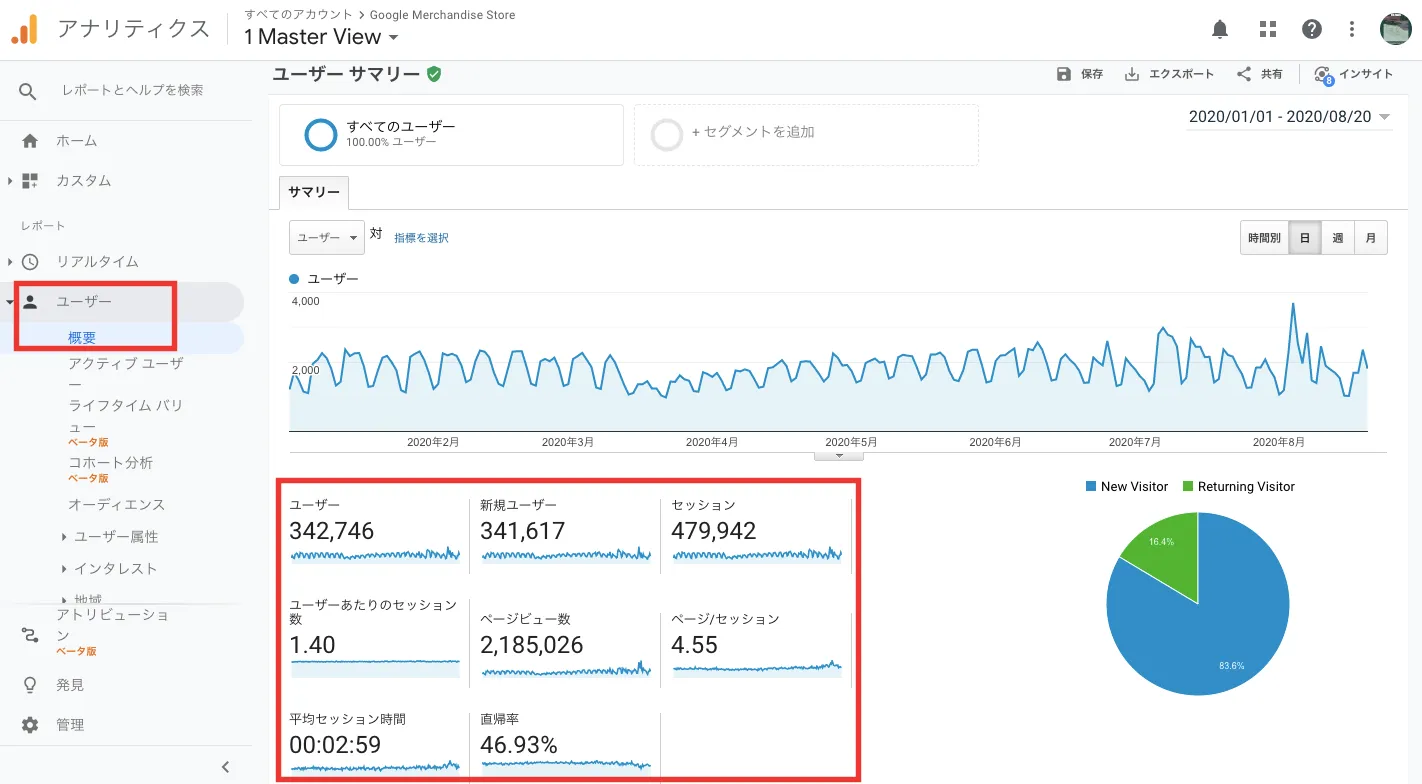Collapse the sidebar with the chevron
Image resolution: width=1422 pixels, height=784 pixels.
[x=226, y=767]
